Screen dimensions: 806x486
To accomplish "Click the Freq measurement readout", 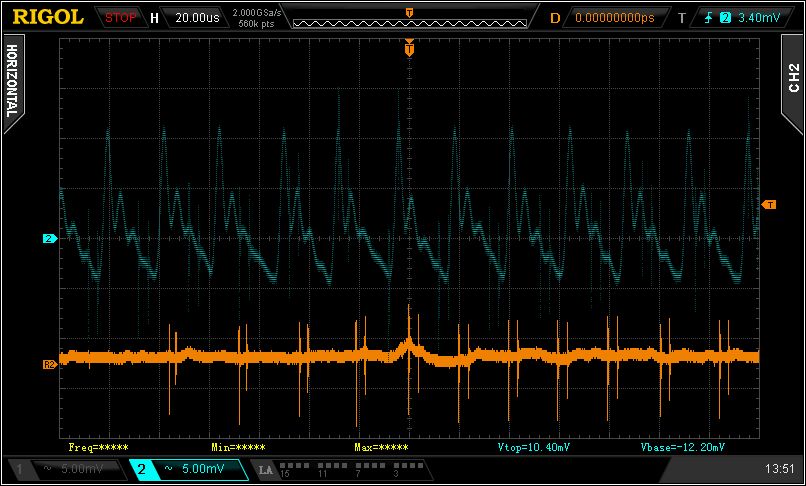I will click(x=98, y=447).
